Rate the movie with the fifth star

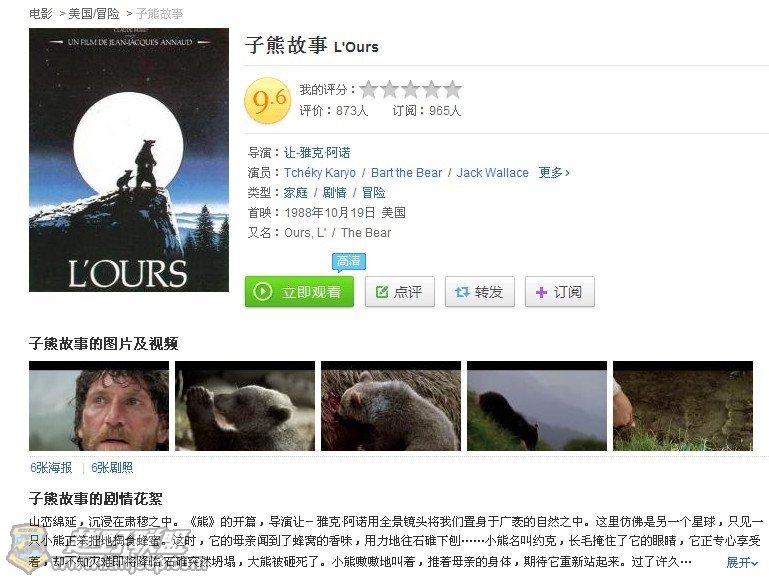tap(452, 90)
